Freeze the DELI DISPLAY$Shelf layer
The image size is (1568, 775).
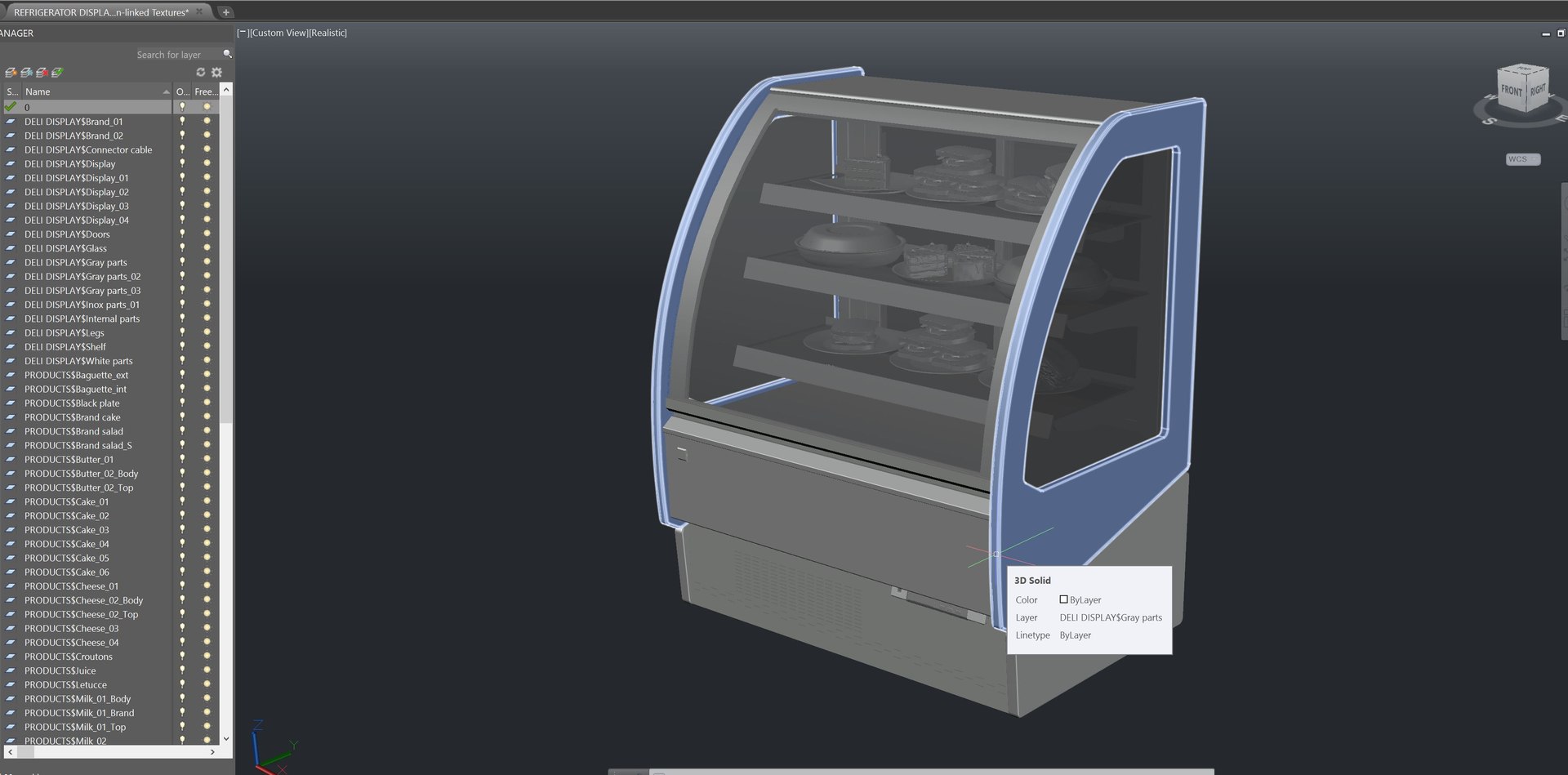[x=207, y=347]
